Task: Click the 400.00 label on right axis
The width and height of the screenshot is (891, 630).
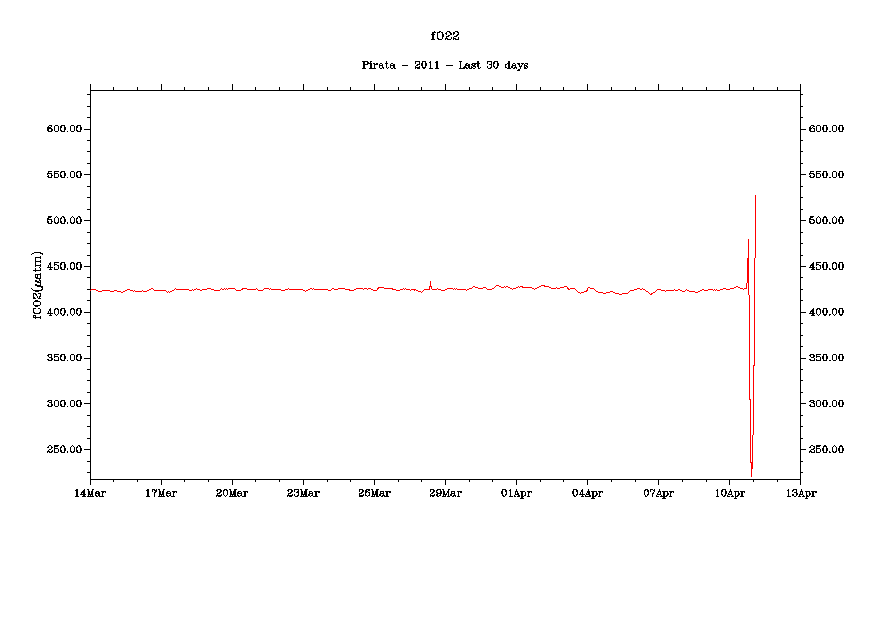Action: point(827,312)
